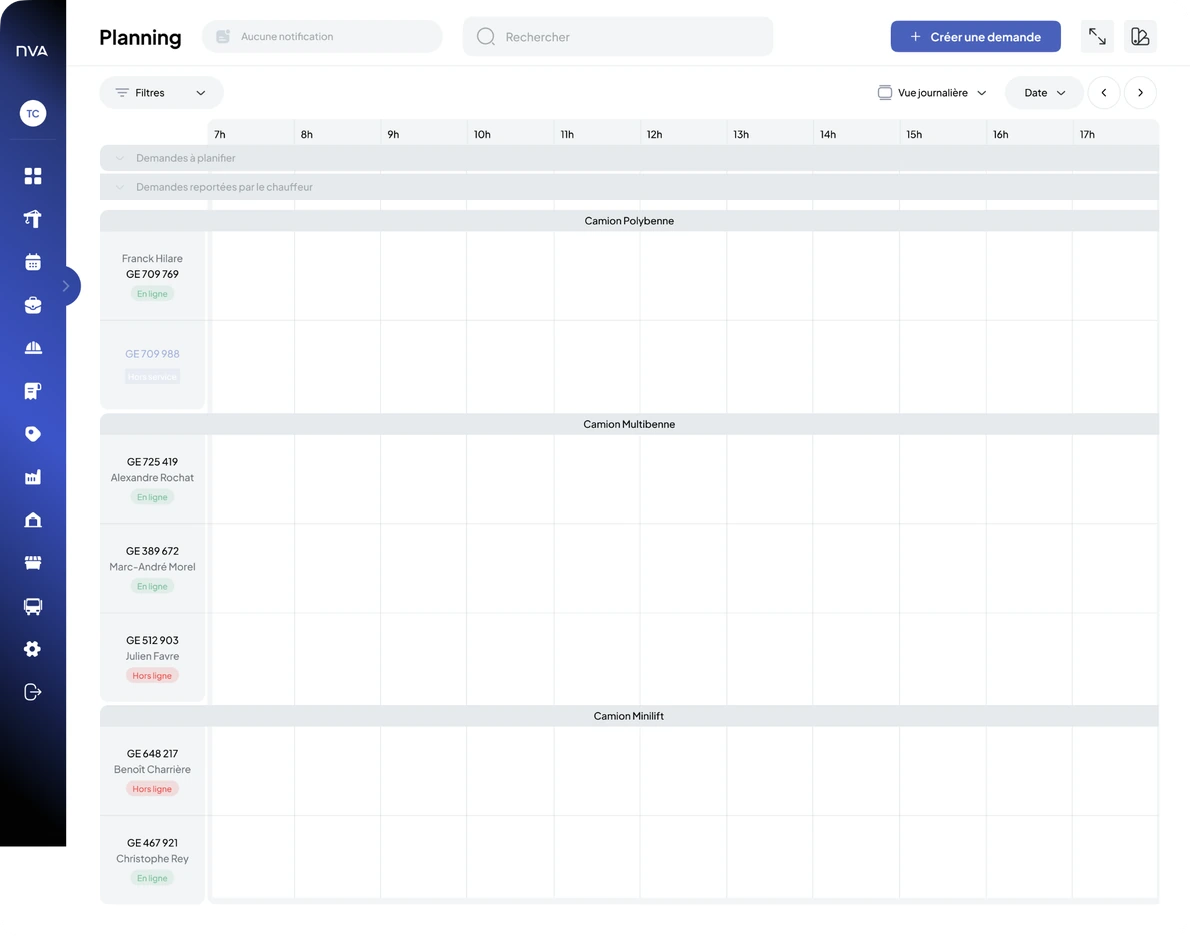
Task: Expand the sidebar with the arrow handle
Action: (68, 286)
